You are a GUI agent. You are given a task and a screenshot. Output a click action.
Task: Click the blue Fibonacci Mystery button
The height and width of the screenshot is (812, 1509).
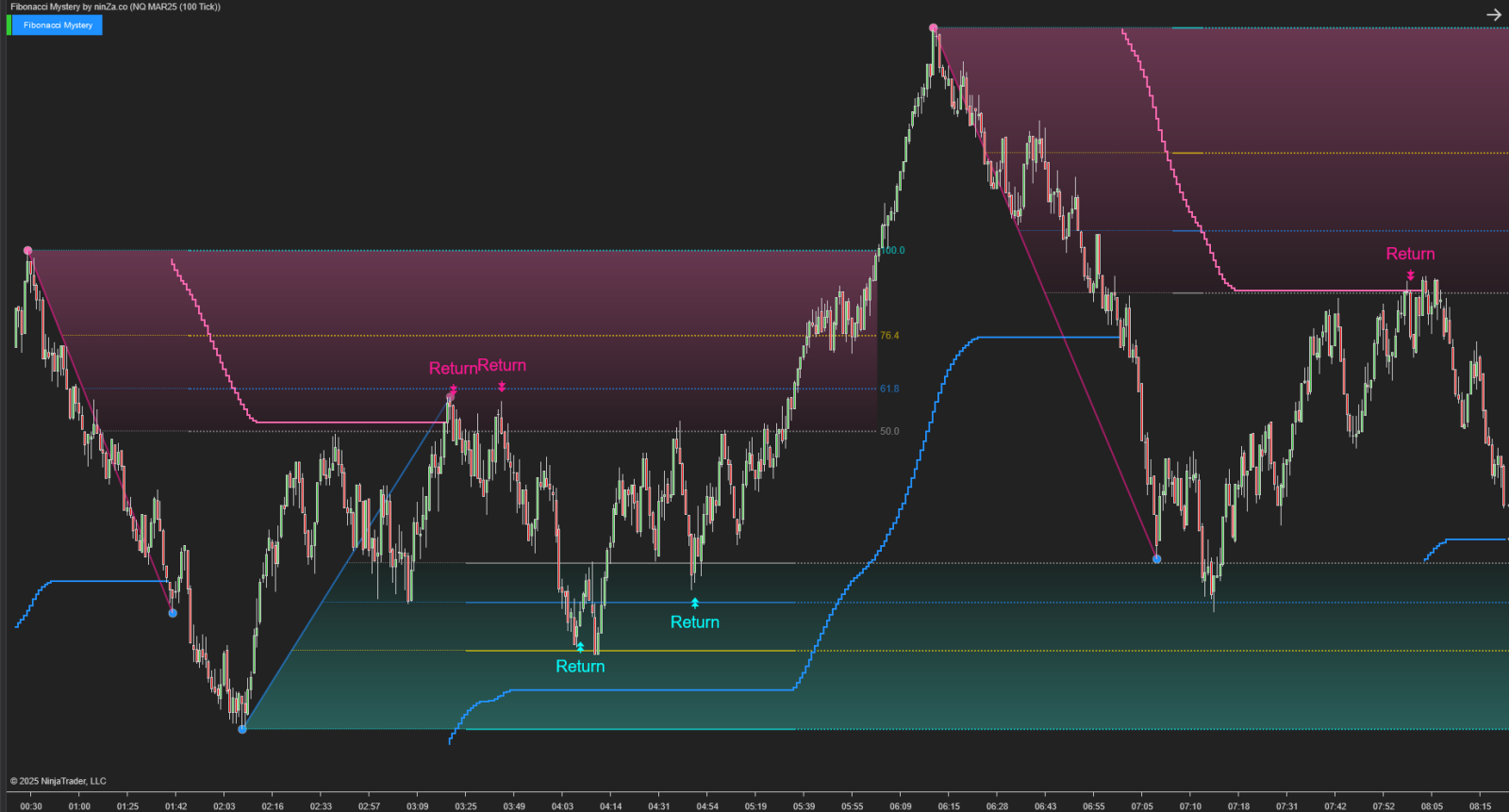point(58,25)
